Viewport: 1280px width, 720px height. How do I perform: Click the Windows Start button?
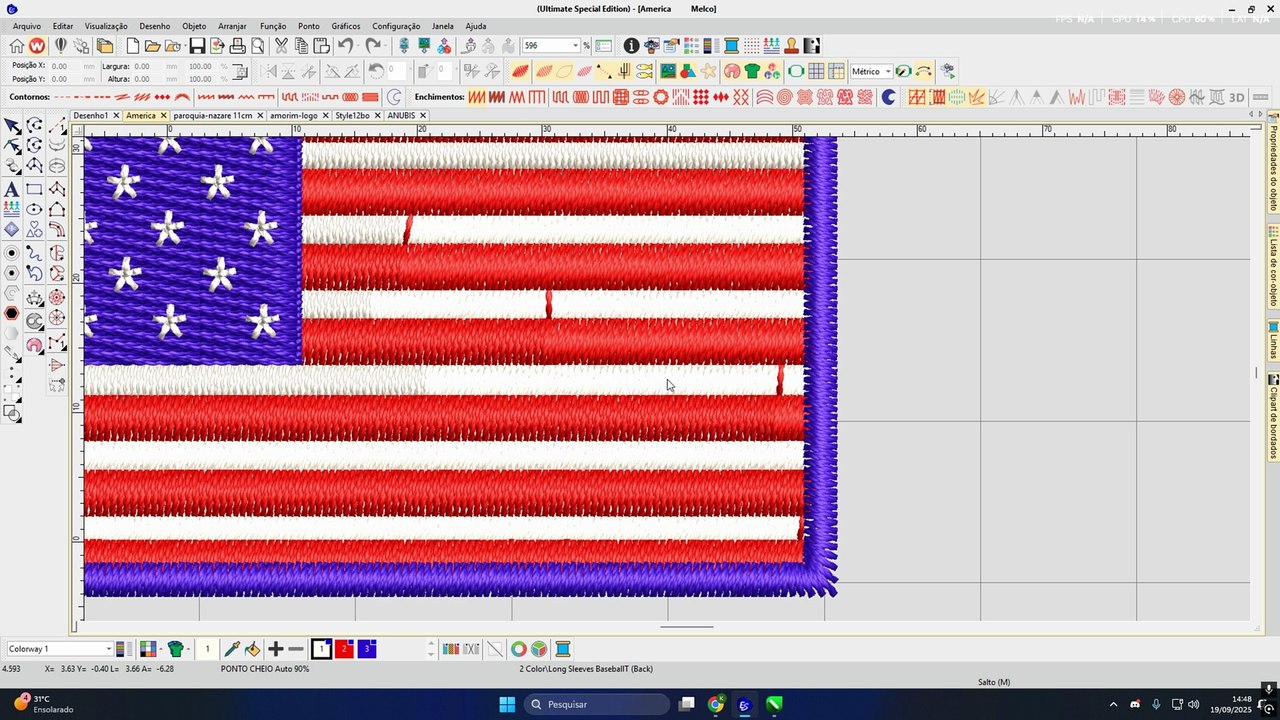[x=507, y=704]
